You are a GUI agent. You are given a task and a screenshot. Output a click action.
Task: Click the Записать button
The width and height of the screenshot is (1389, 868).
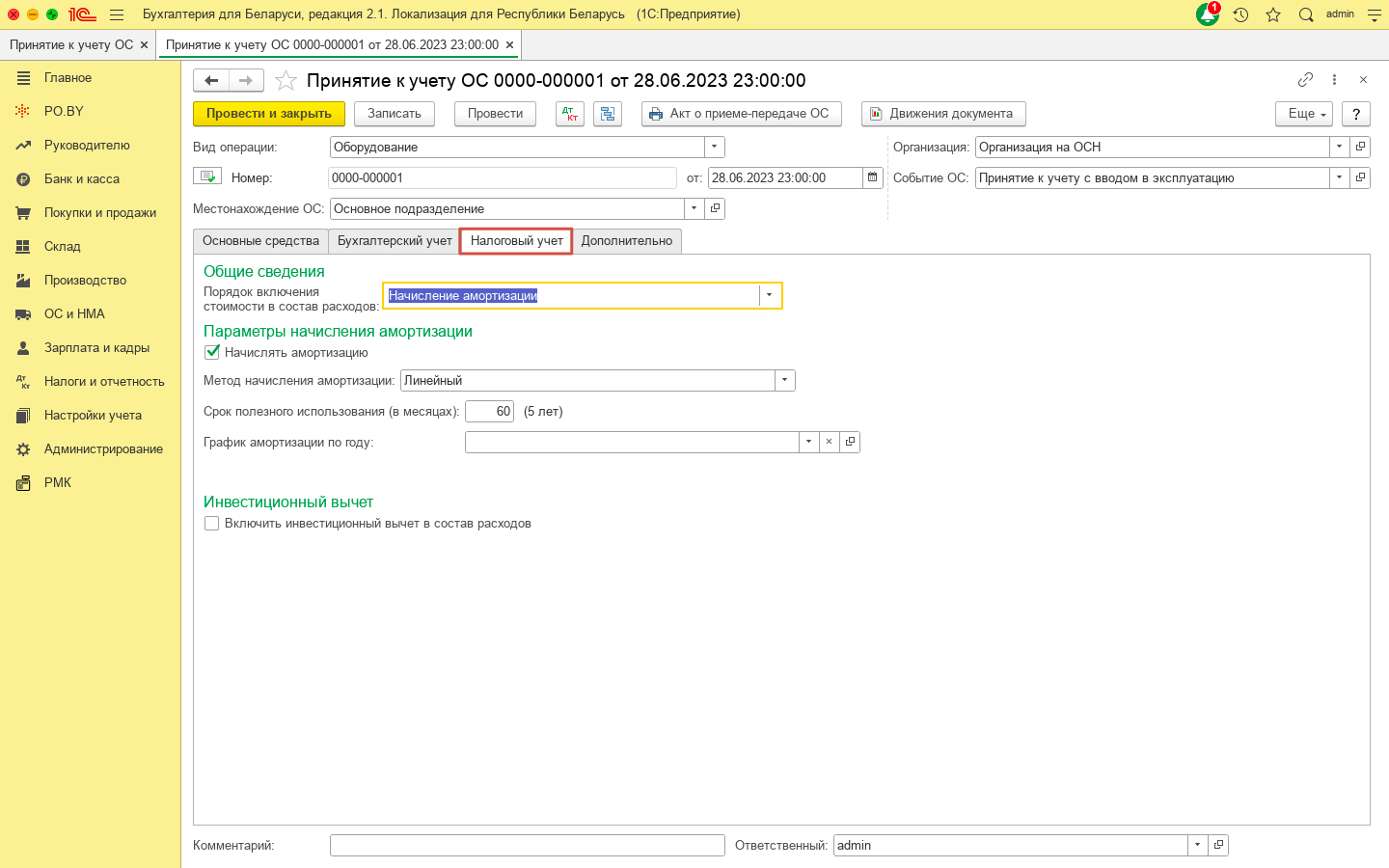(x=395, y=114)
